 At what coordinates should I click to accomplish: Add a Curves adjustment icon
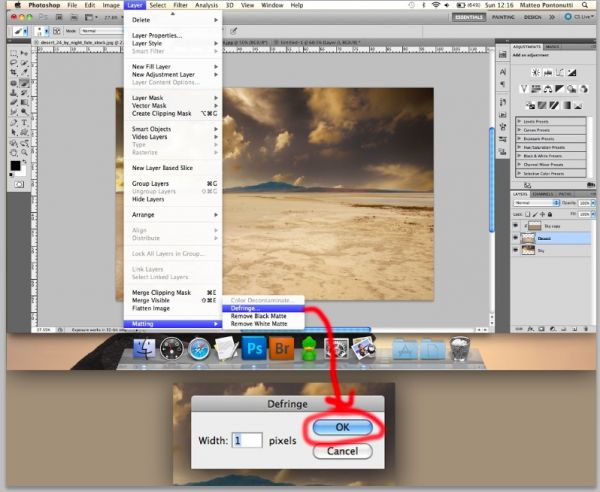coord(560,72)
